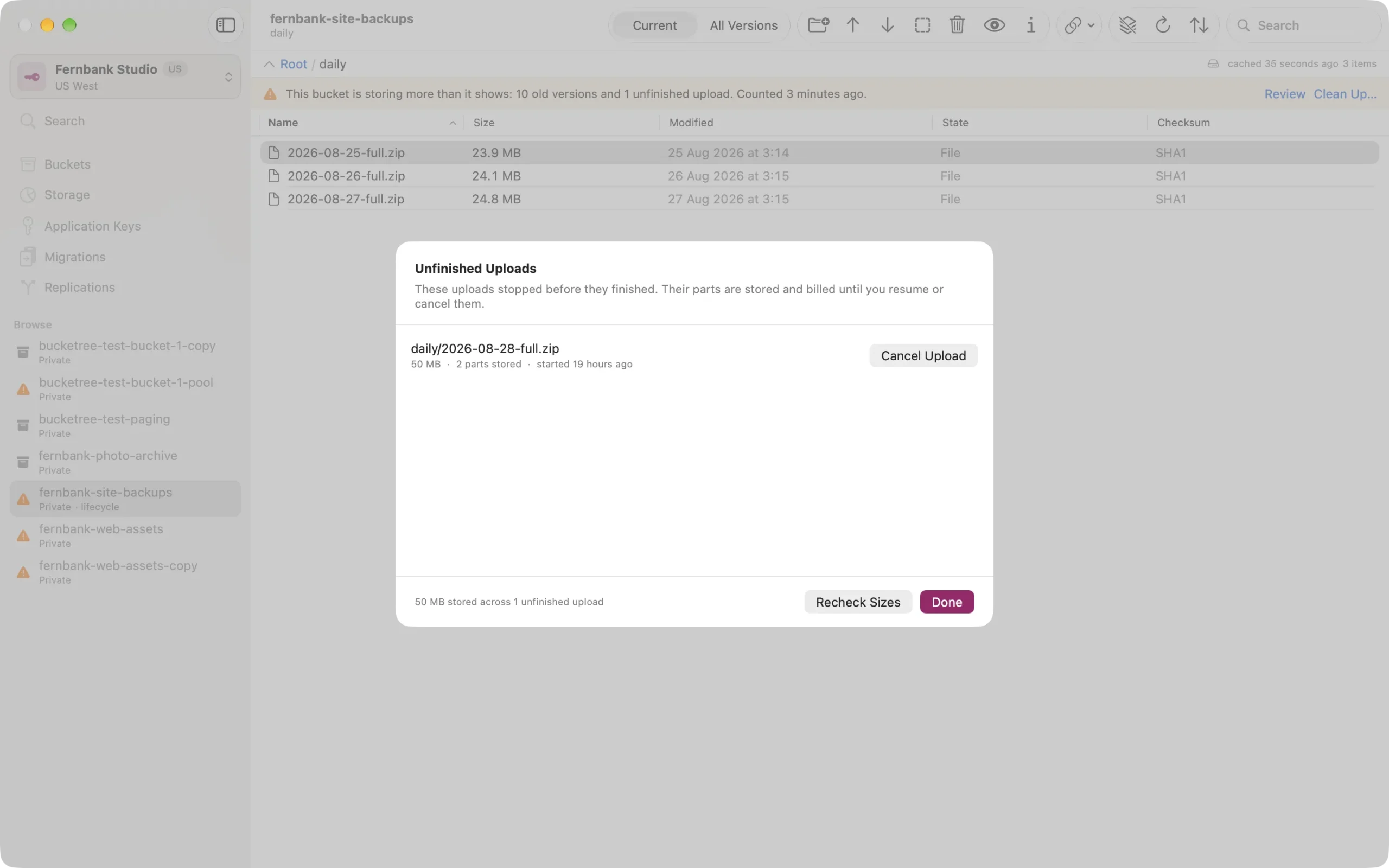This screenshot has height=868, width=1389.
Task: Select bucketree-test-bucket-1-pool bucket
Action: [125, 388]
